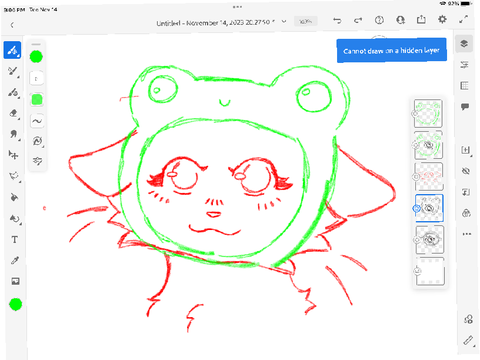Select the Text tool
Image resolution: width=480 pixels, height=360 pixels.
[15, 240]
